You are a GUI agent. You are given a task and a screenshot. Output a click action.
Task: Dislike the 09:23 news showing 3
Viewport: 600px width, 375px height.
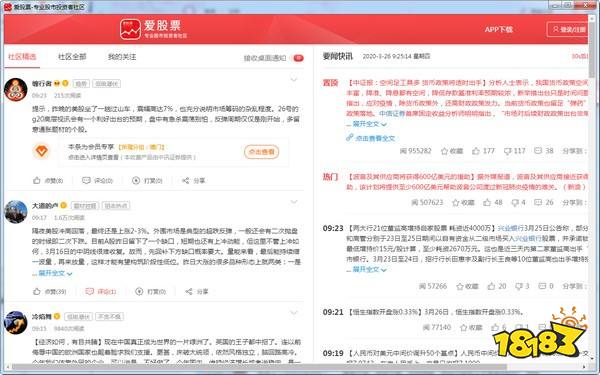[522, 286]
